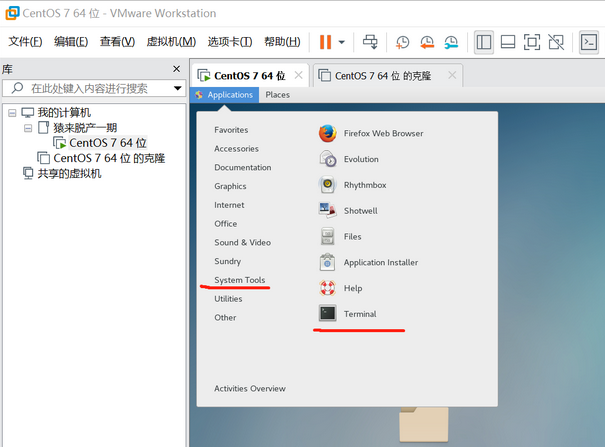Open the 虚拟机(M) menu
This screenshot has width=605, height=447.
coord(171,42)
